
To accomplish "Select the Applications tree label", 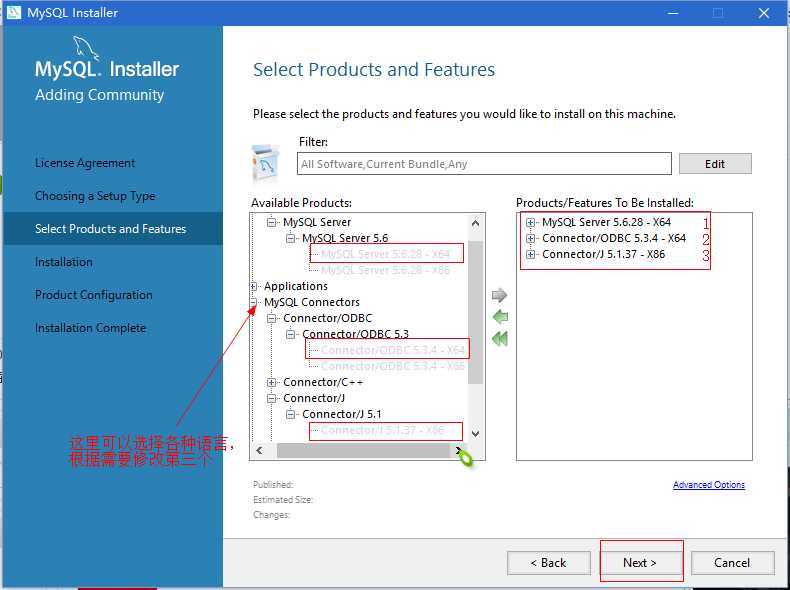I will coord(296,286).
